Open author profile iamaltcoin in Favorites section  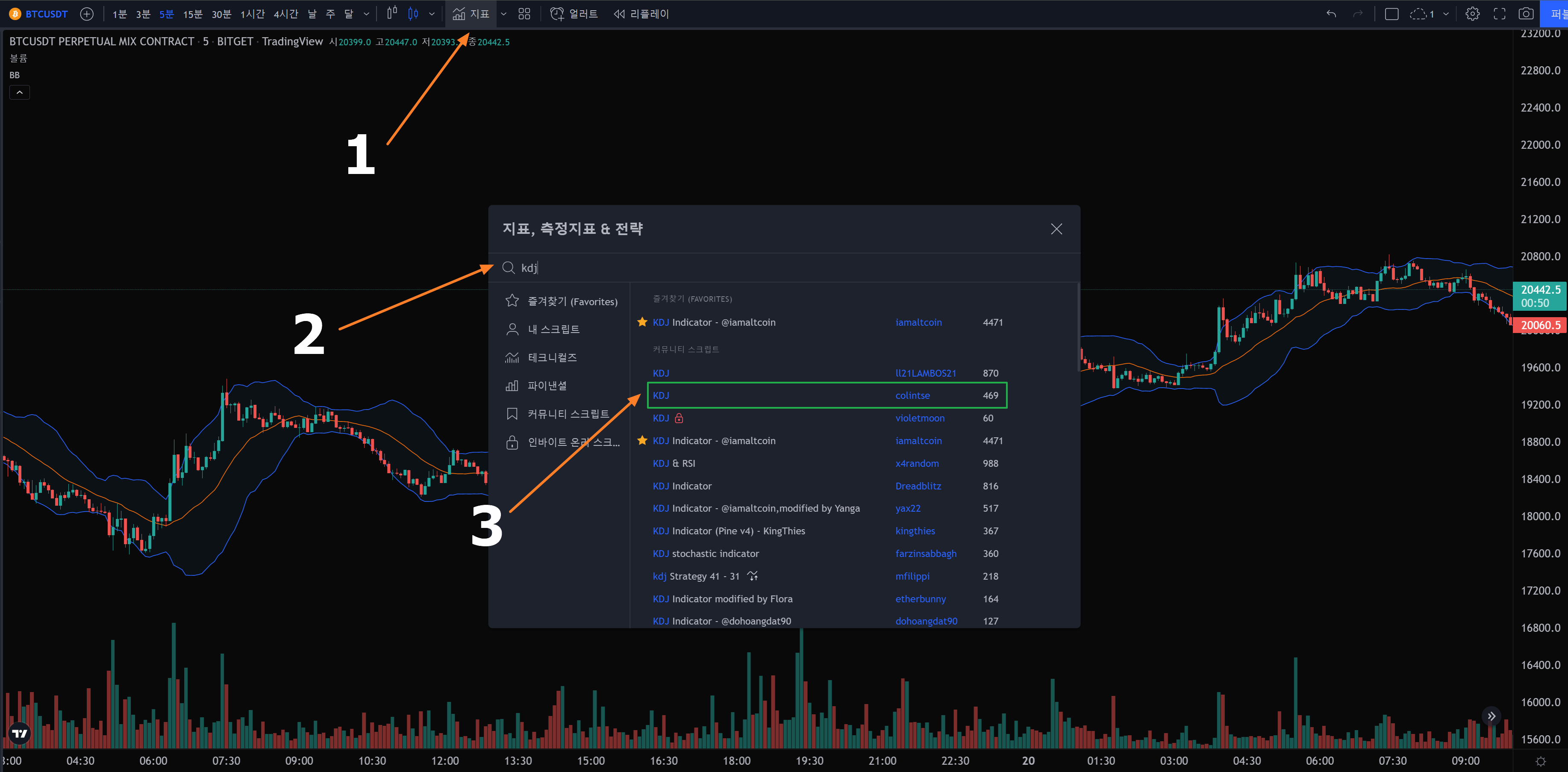pyautogui.click(x=918, y=322)
